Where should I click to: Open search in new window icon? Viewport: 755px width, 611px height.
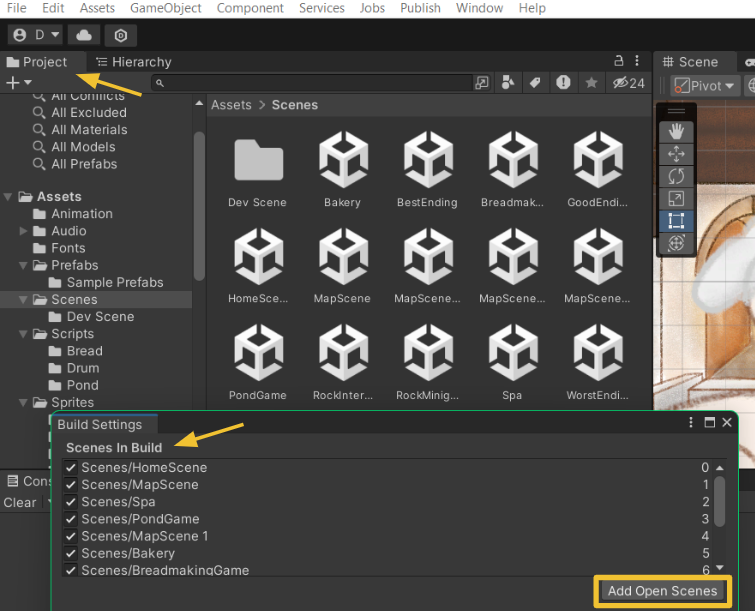pyautogui.click(x=482, y=83)
